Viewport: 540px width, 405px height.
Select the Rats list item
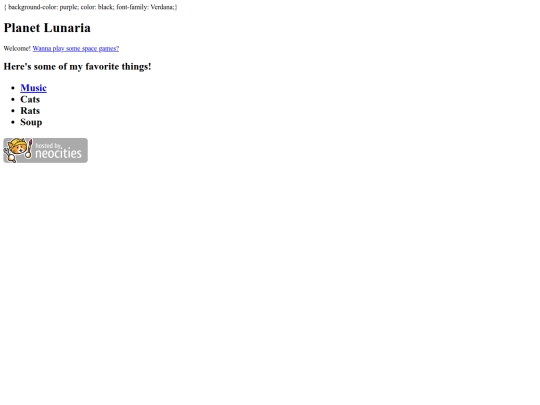coord(30,111)
